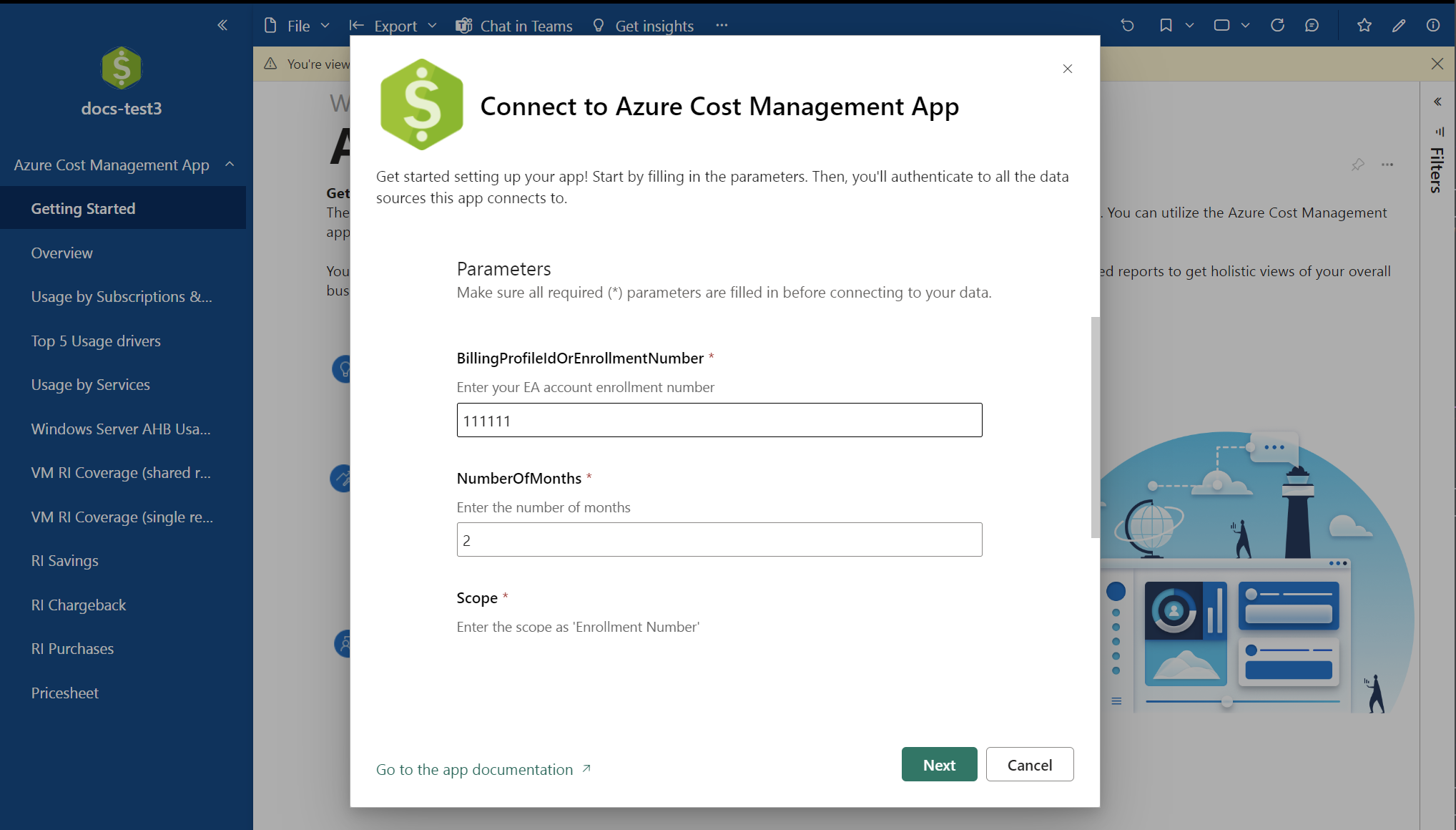
Task: Collapse the left navigation pane
Action: click(x=222, y=26)
